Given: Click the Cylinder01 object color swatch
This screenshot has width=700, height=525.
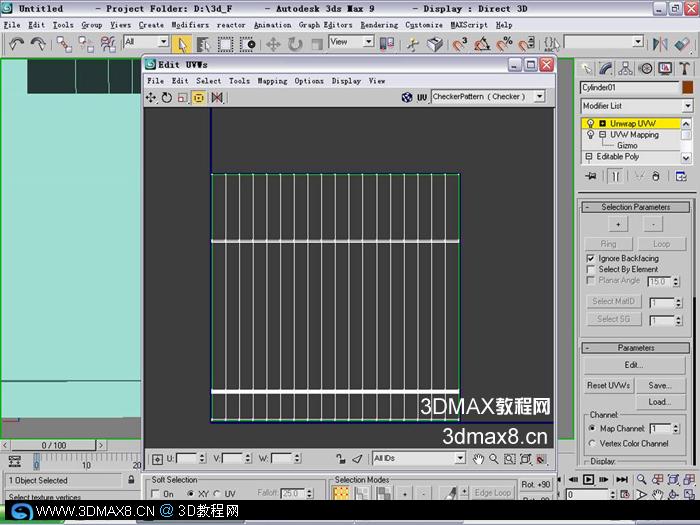Looking at the screenshot, I should pos(688,88).
